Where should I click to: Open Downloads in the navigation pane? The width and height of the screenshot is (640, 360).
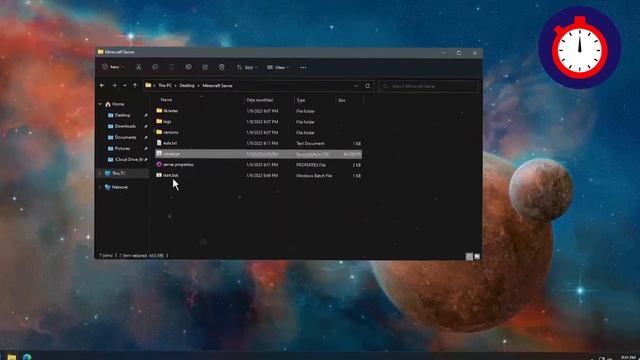125,127
